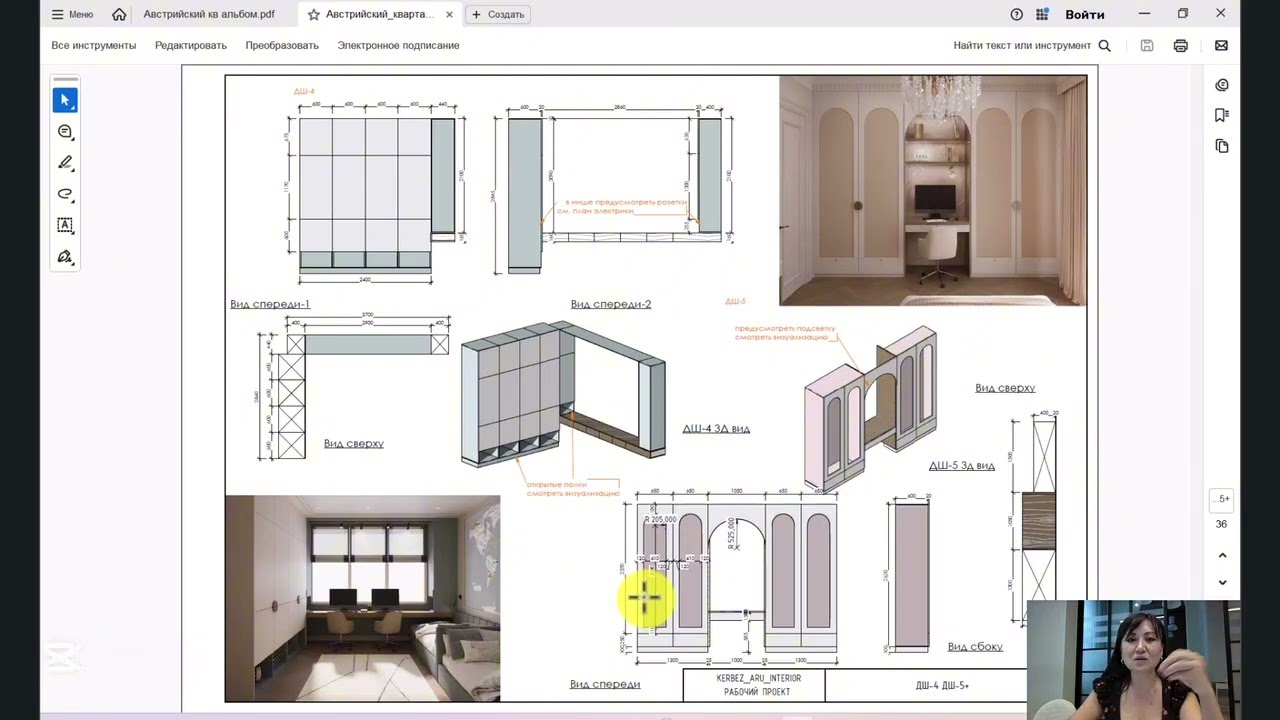Screen dimensions: 1280x720
Task: Click the Войти sign-in button
Action: [x=1085, y=14]
